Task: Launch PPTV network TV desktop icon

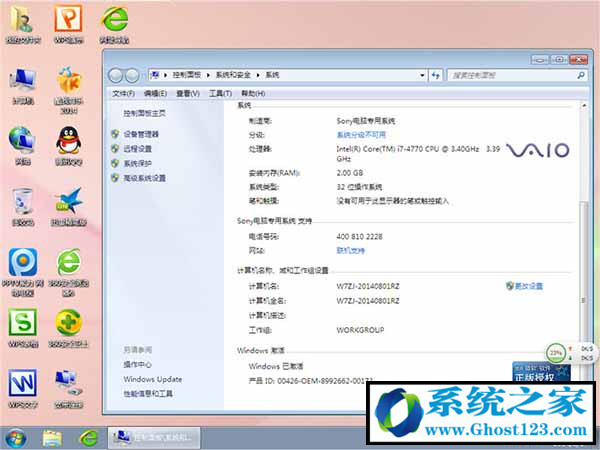Action: click(23, 272)
